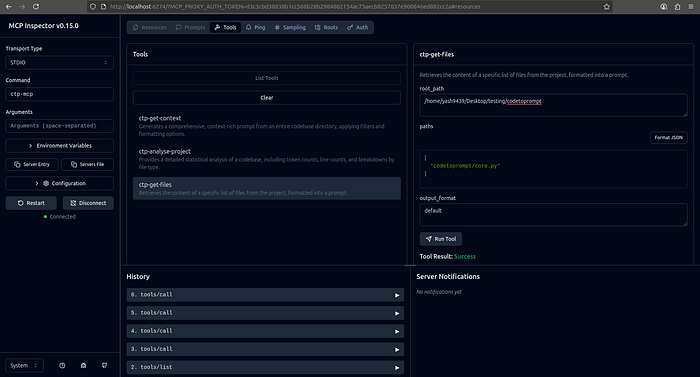The image size is (700, 377).
Task: Click the 'History' heading
Action: [138, 276]
